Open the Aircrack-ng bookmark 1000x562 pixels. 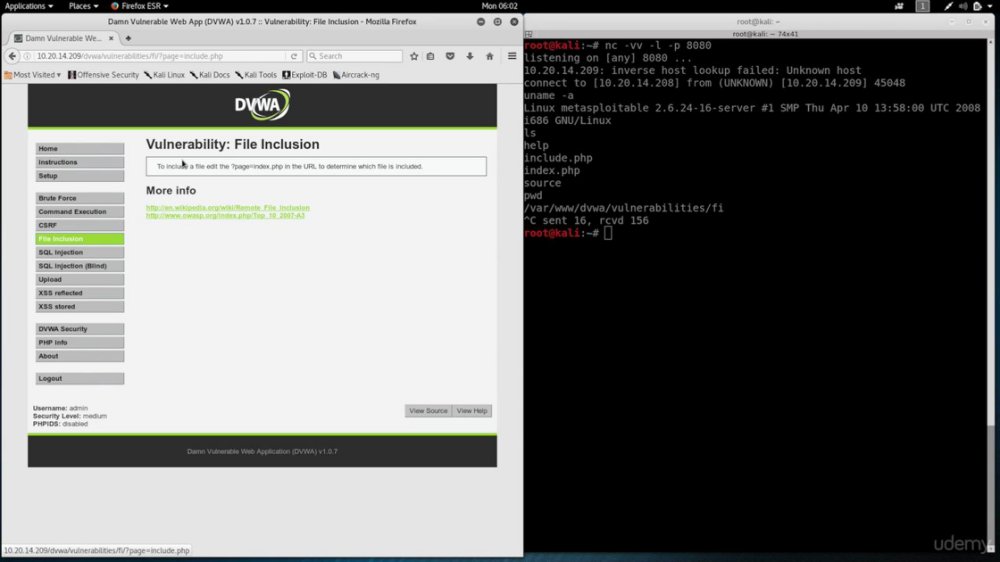tap(356, 75)
